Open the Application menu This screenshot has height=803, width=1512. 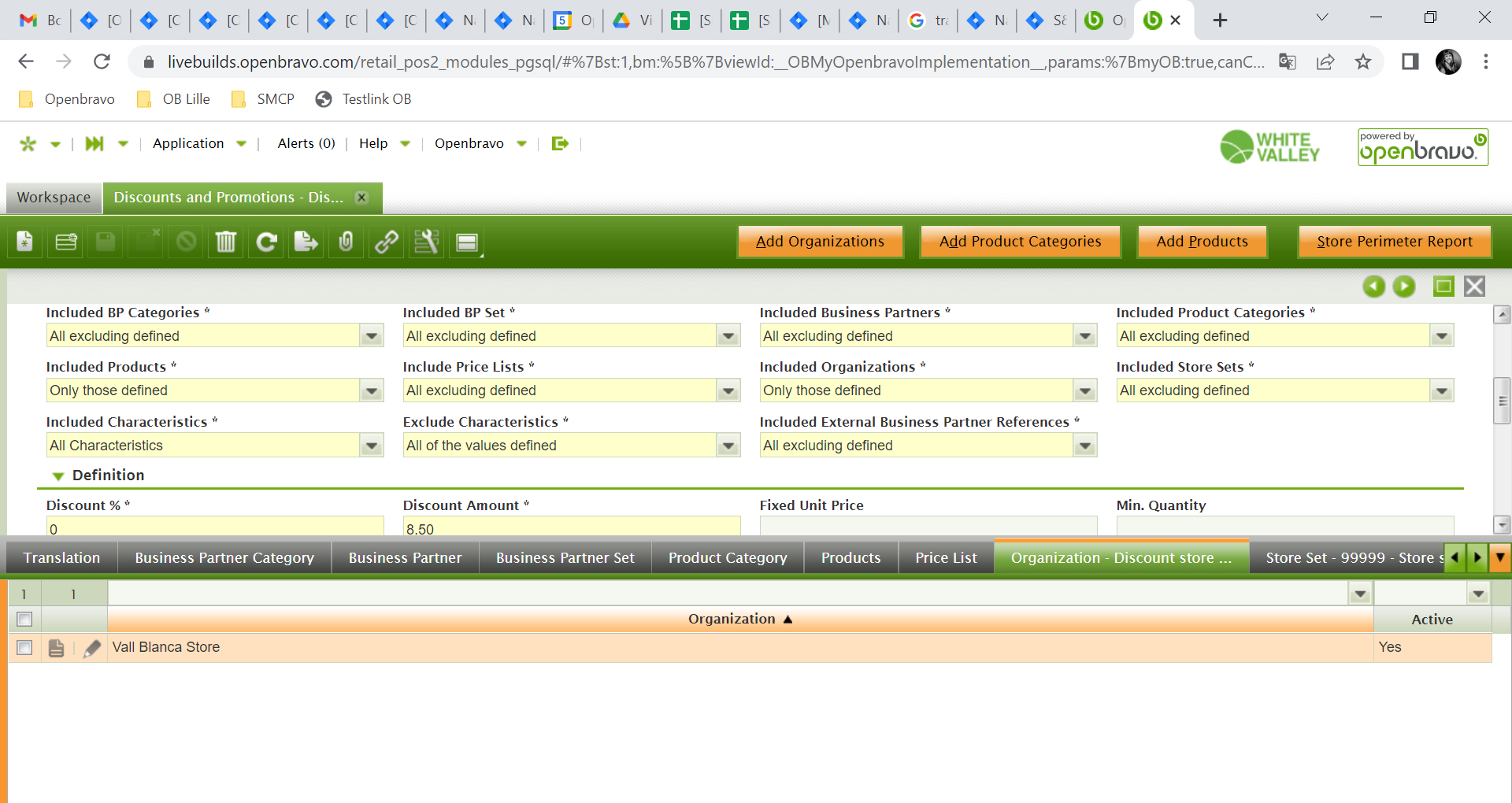tap(198, 143)
